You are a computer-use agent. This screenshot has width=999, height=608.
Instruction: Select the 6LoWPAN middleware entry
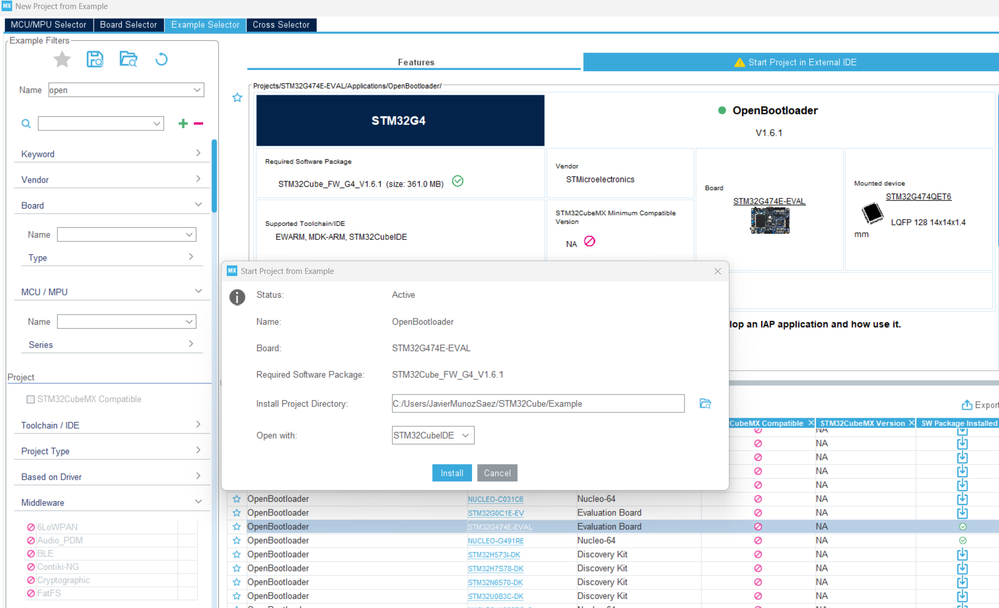pos(57,527)
